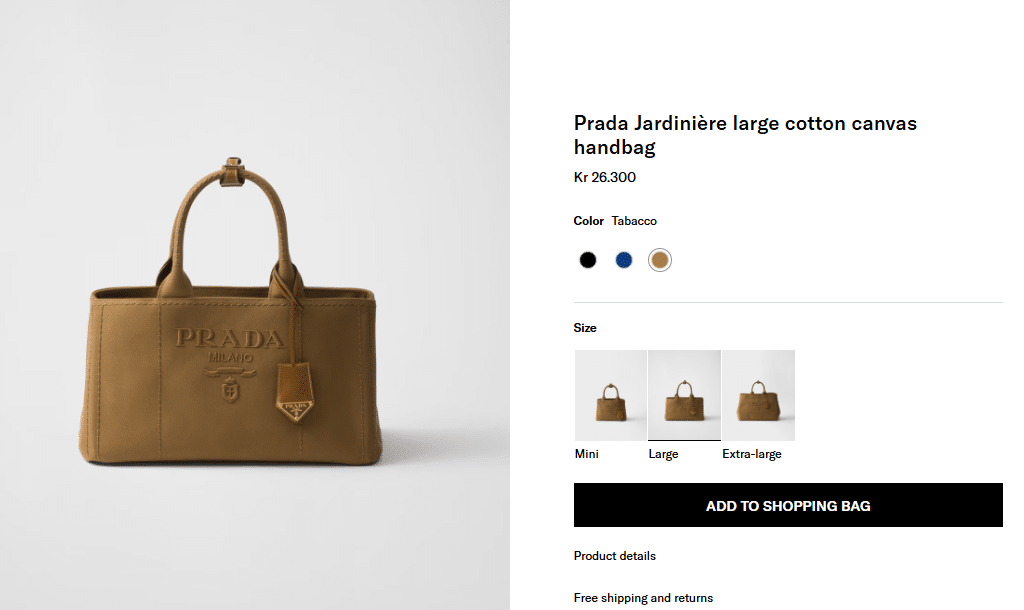Add the handbag to shopping bag
Image resolution: width=1024 pixels, height=610 pixels.
pyautogui.click(x=788, y=506)
